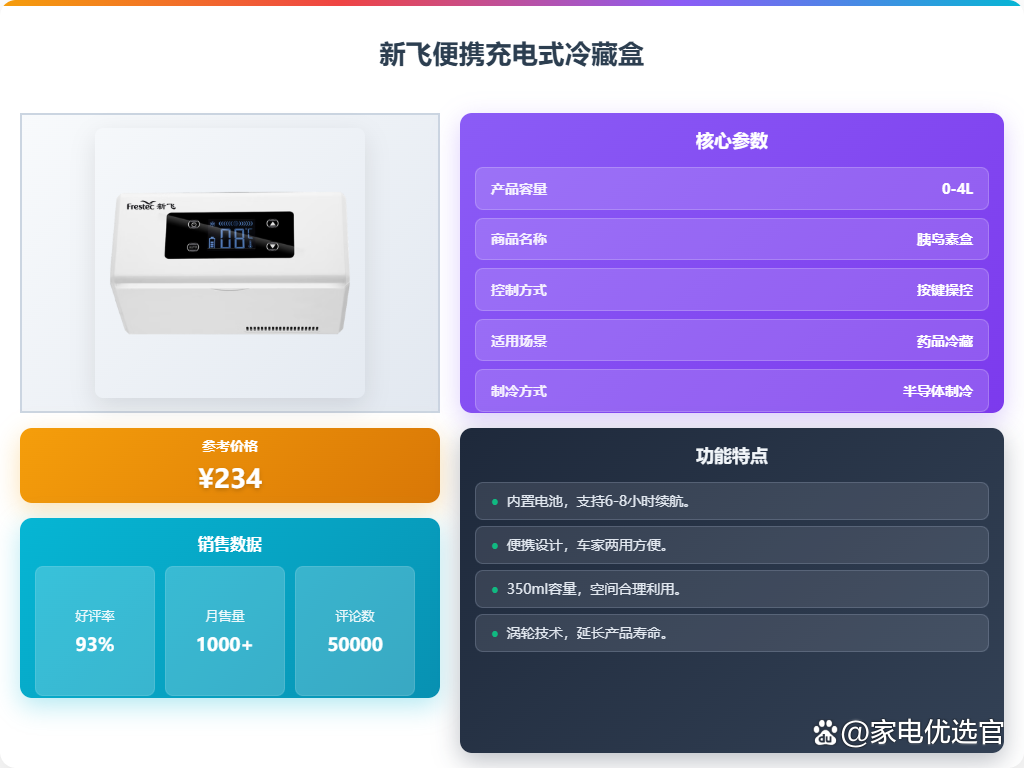1024x768 pixels.
Task: Click the down arrow on the cooler display
Action: (x=272, y=246)
